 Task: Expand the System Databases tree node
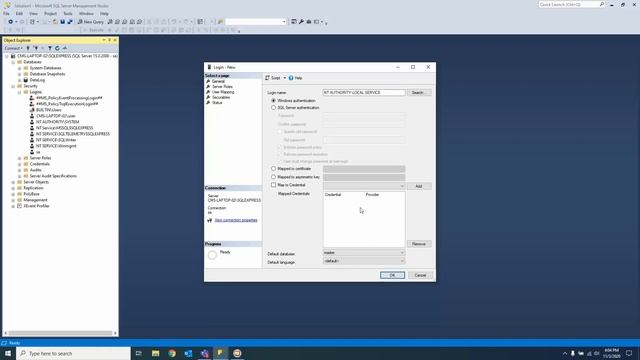(19, 68)
